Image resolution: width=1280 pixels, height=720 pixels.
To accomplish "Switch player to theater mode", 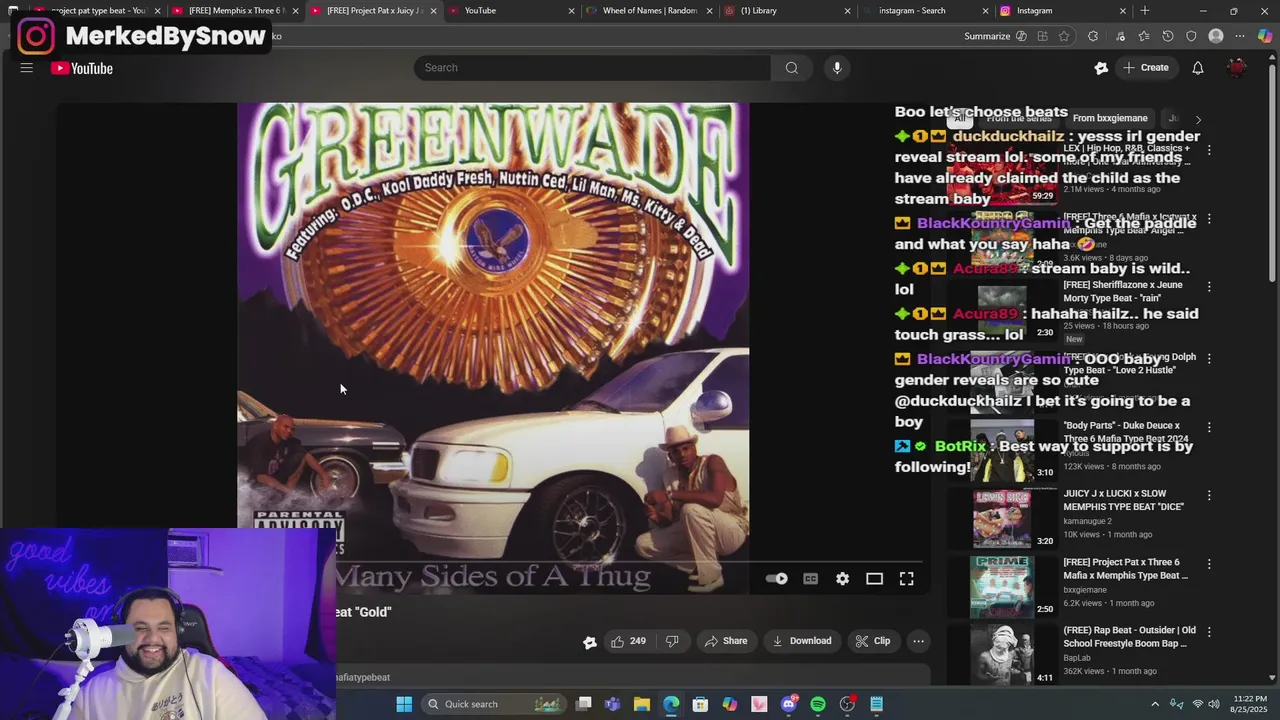I will [x=874, y=579].
